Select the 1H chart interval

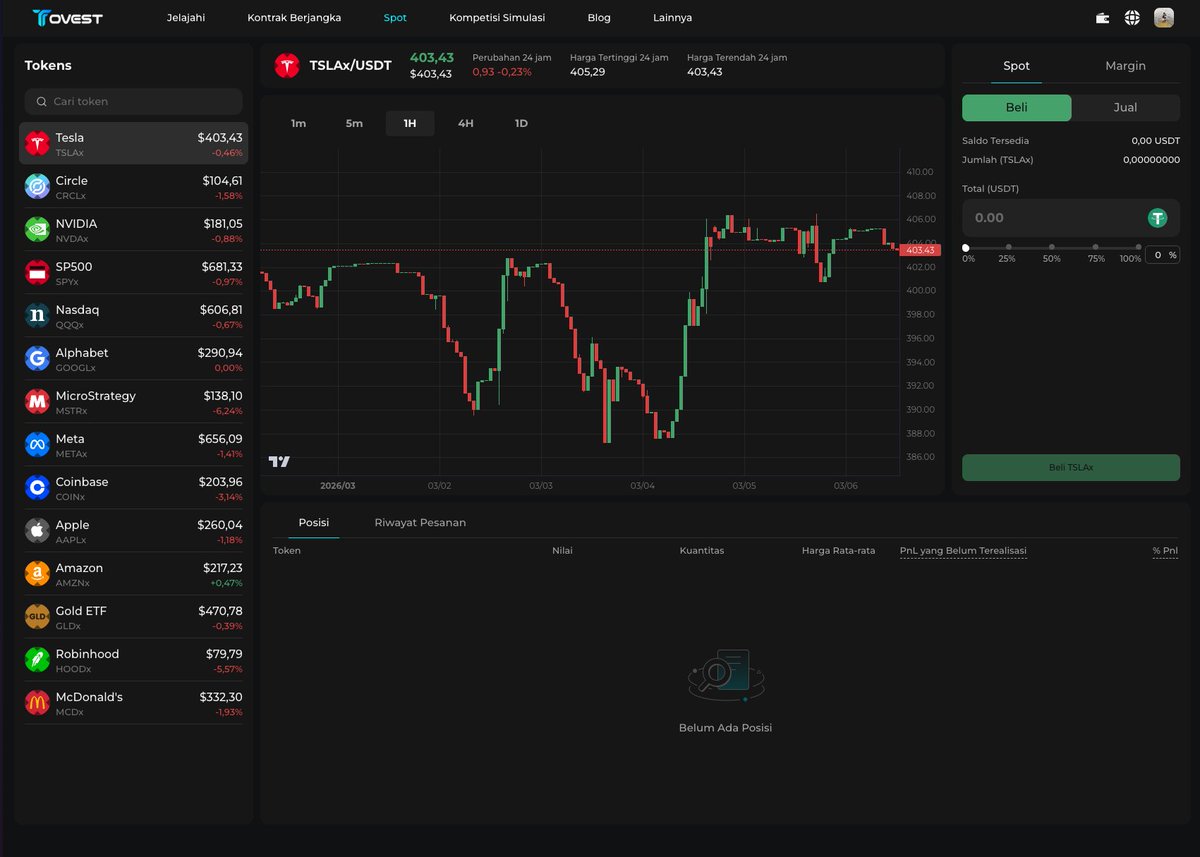coord(410,124)
